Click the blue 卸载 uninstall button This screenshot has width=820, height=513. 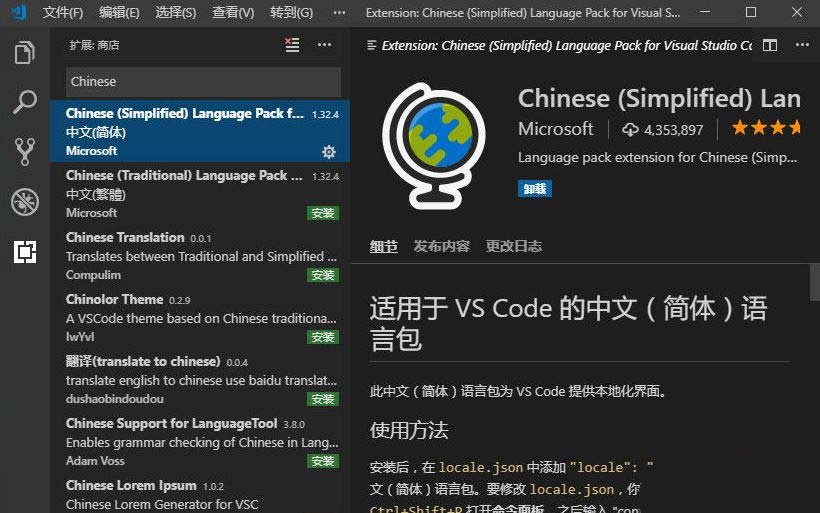[x=535, y=188]
